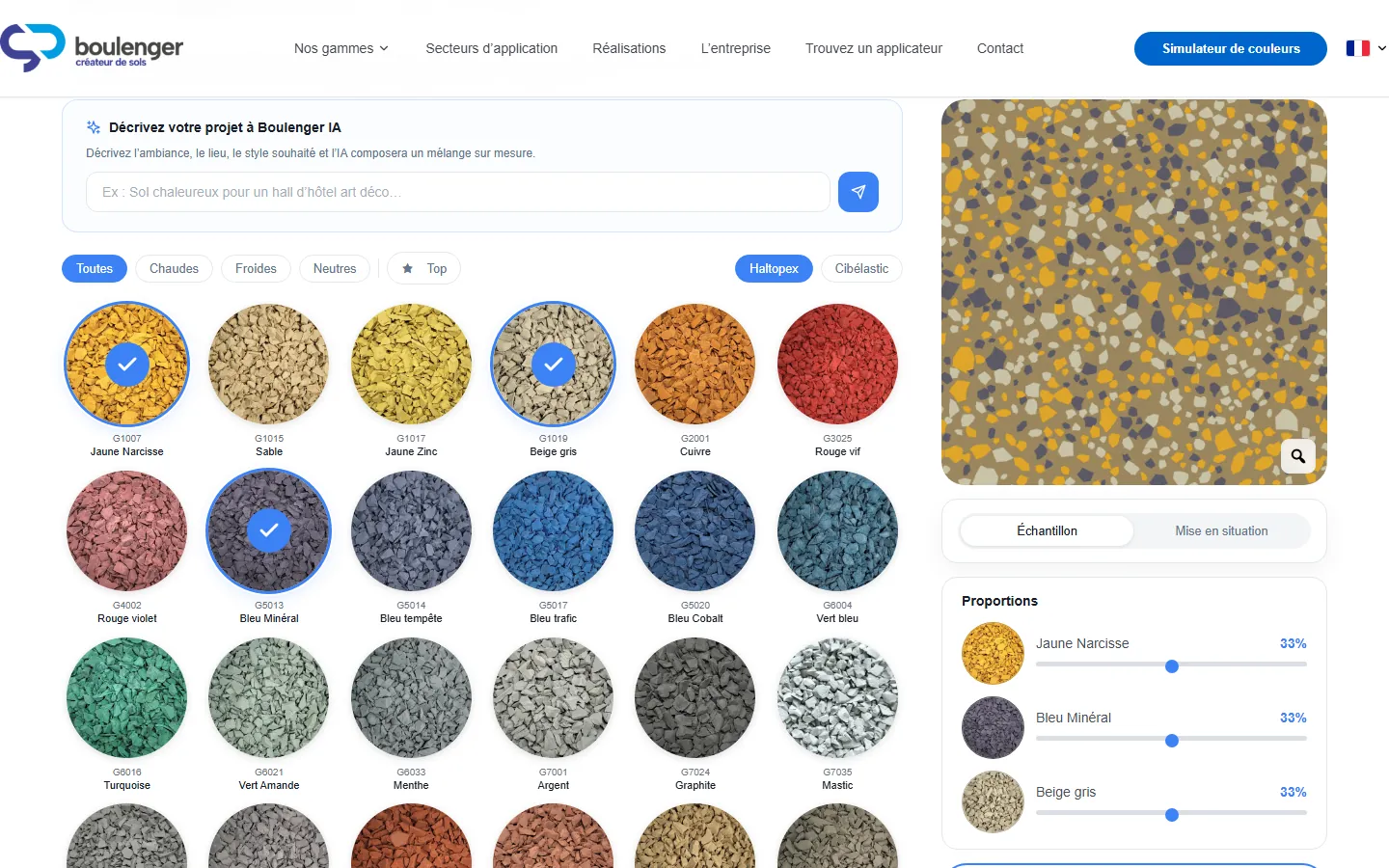This screenshot has width=1389, height=868.
Task: Focus the Boulenger IA description field
Action: [x=458, y=192]
